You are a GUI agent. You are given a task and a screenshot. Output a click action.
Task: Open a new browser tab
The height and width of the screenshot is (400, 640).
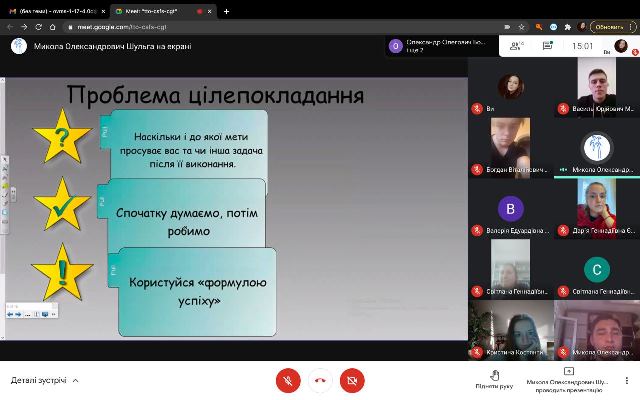point(226,11)
